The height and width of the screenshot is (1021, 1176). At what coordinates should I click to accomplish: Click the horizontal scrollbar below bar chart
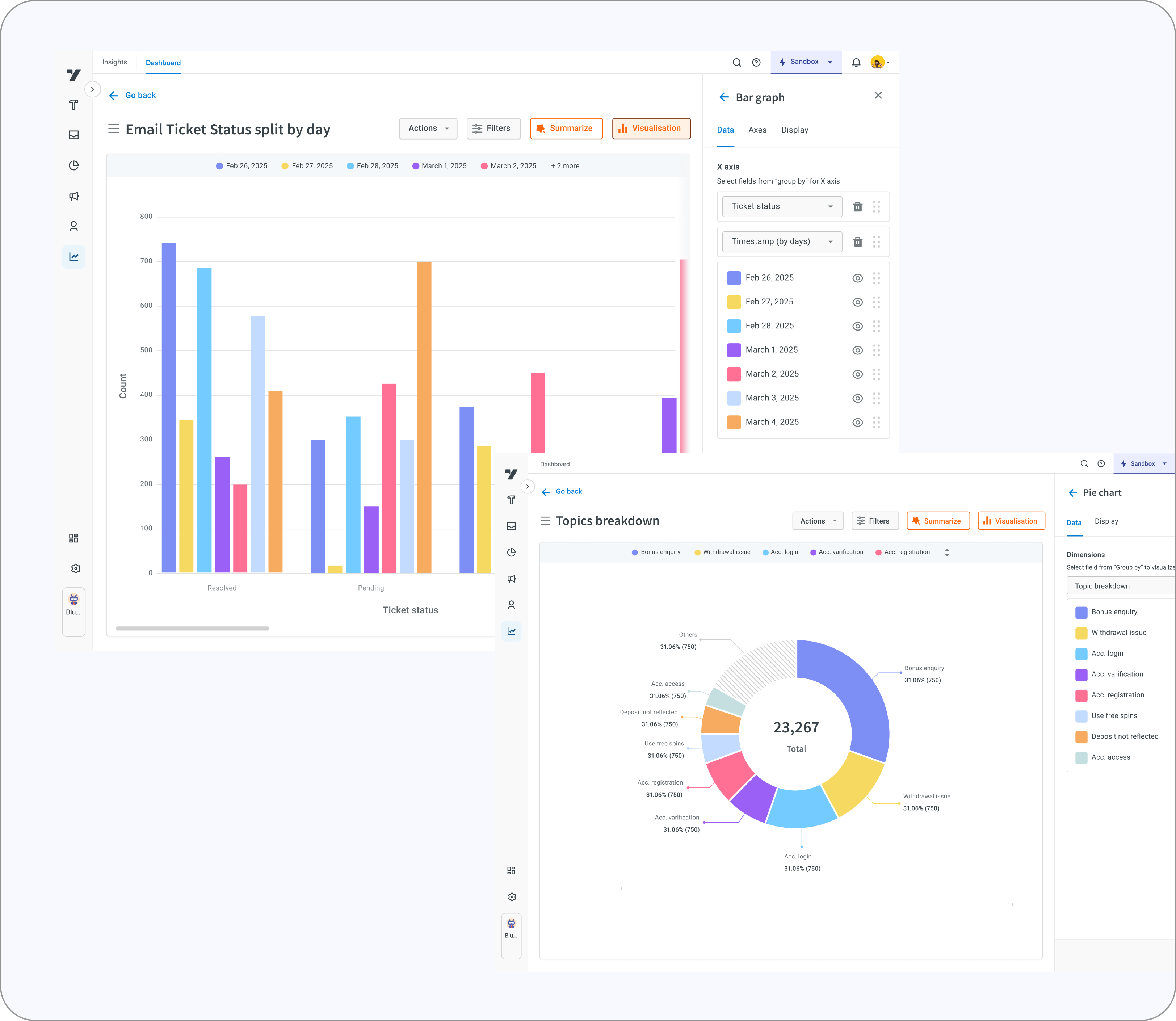coord(193,629)
